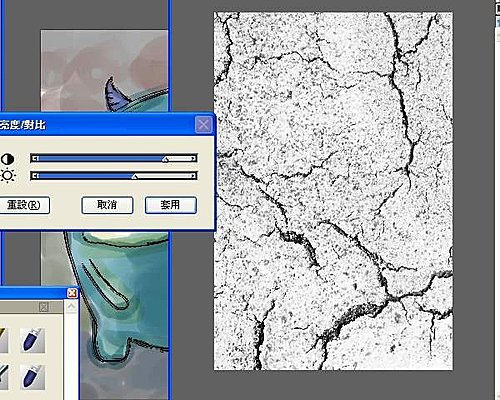Close the brightness/contrast dialog
The height and width of the screenshot is (400, 500).
tap(203, 125)
